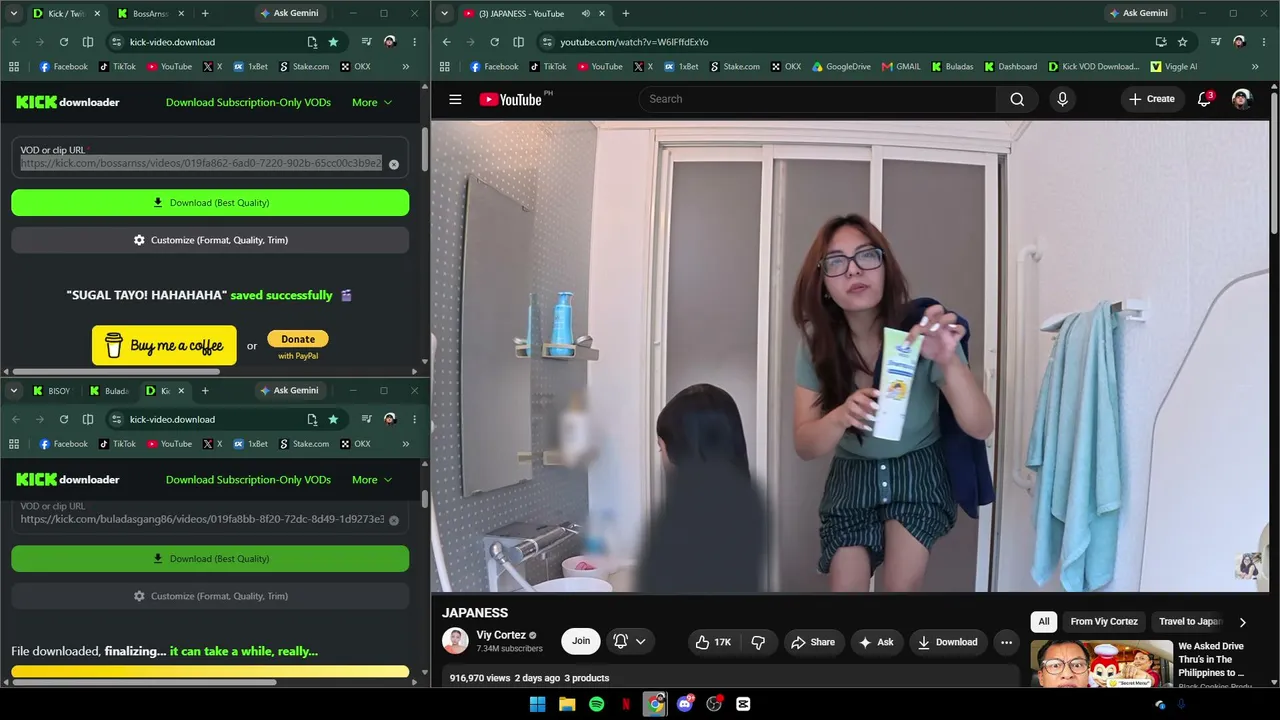Select the Travel to Japan chip

click(1188, 622)
